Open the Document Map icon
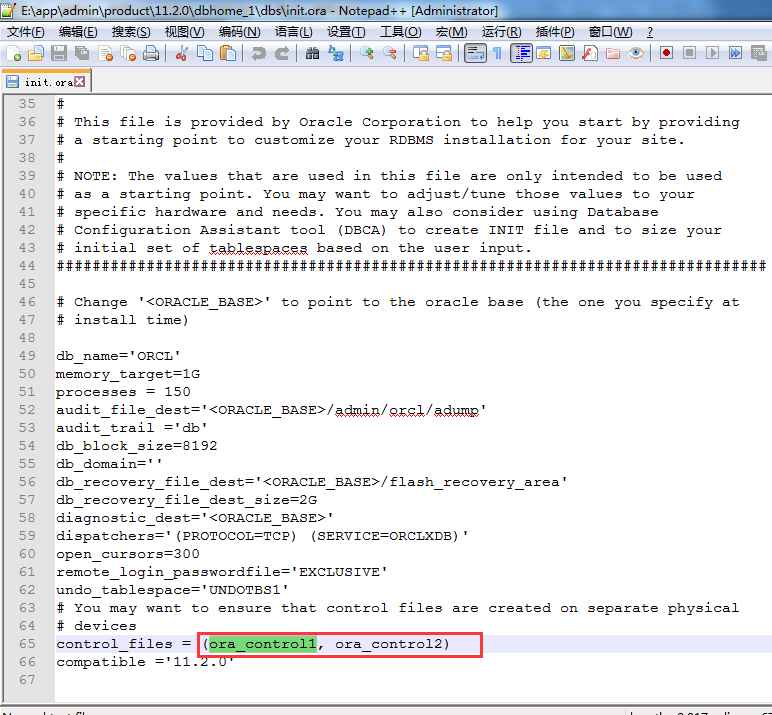772x715 pixels. [567, 53]
